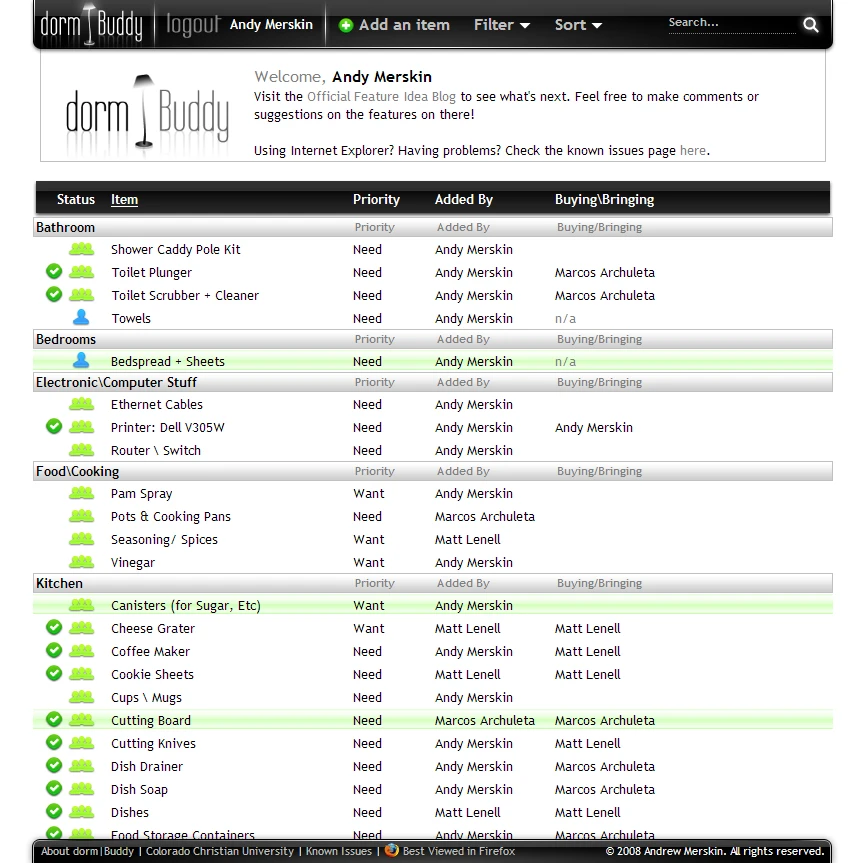Click the blue person icon beside Bedspread + Sheets
The height and width of the screenshot is (863, 864).
tap(81, 361)
